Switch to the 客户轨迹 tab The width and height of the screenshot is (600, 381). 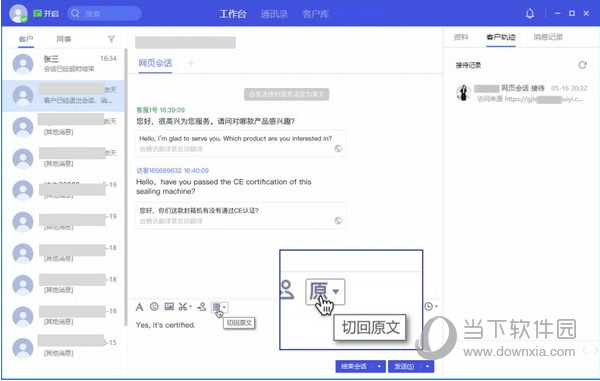[x=501, y=37]
